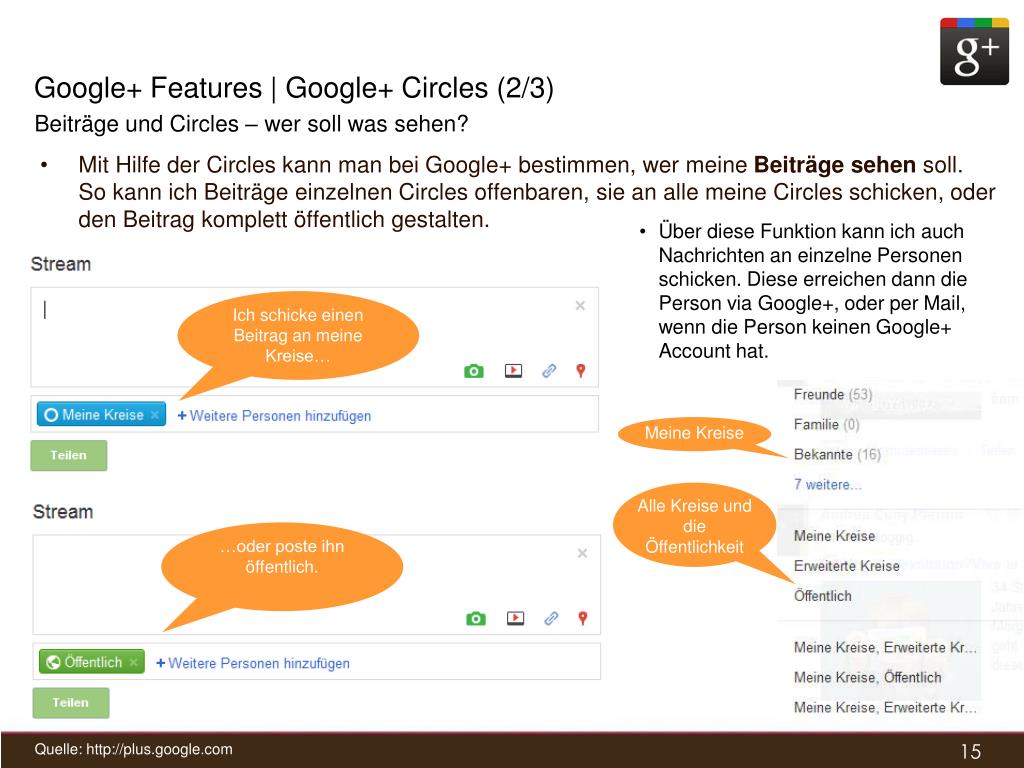Click Teilen button under Meine Kreise
Viewport: 1024px width, 768px height.
[x=69, y=455]
